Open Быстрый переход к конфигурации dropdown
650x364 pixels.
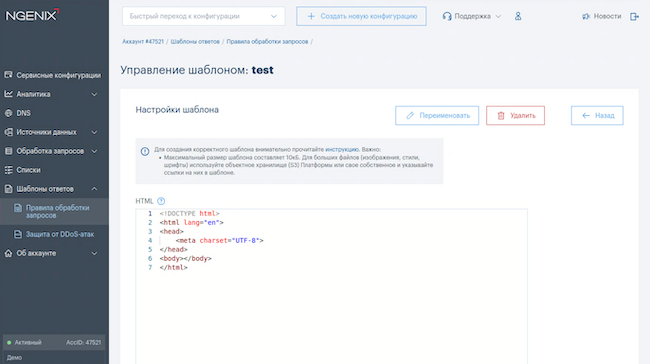pyautogui.click(x=203, y=16)
